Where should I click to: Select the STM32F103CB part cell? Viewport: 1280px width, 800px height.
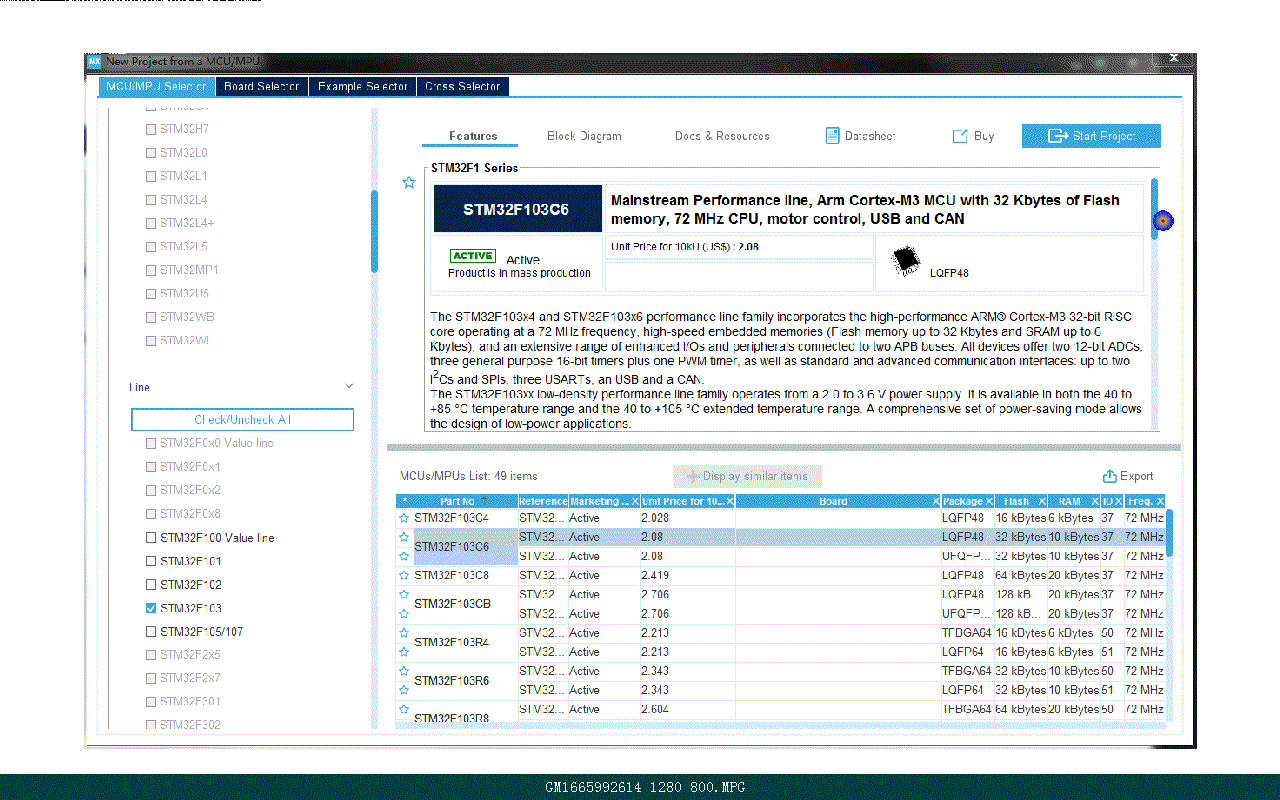pyautogui.click(x=466, y=604)
